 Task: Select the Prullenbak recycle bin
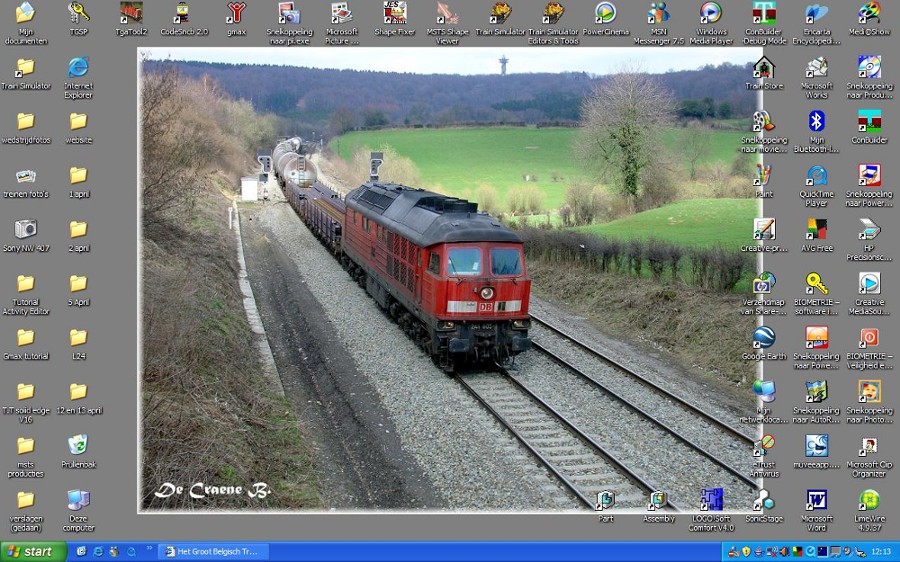click(x=78, y=446)
